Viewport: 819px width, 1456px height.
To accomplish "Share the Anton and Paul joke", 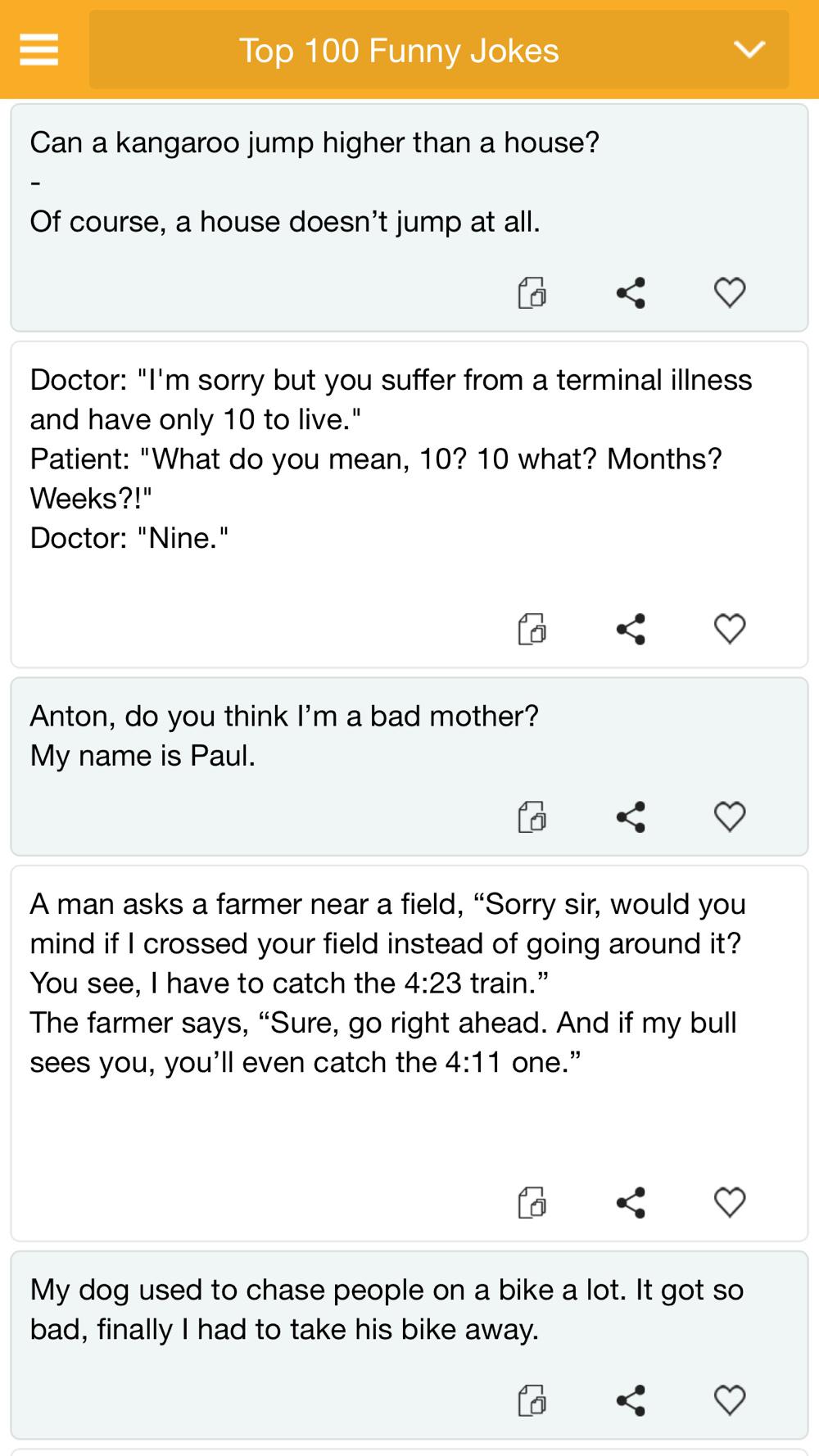I will [631, 816].
